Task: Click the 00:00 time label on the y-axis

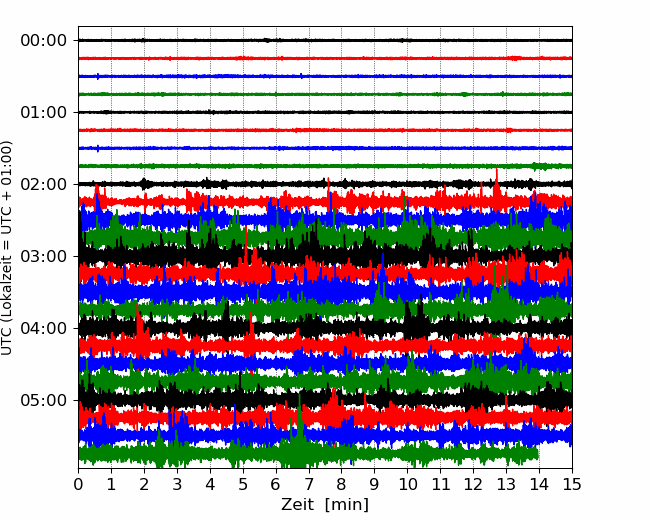Action: point(43,41)
